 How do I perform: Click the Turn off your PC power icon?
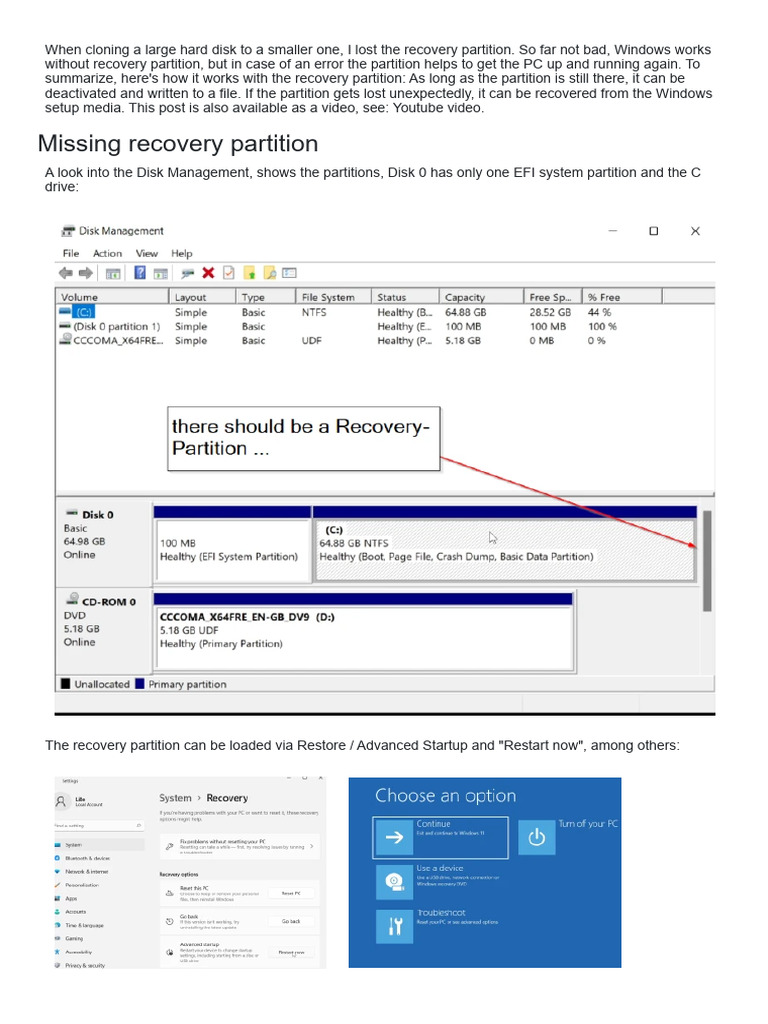[537, 837]
